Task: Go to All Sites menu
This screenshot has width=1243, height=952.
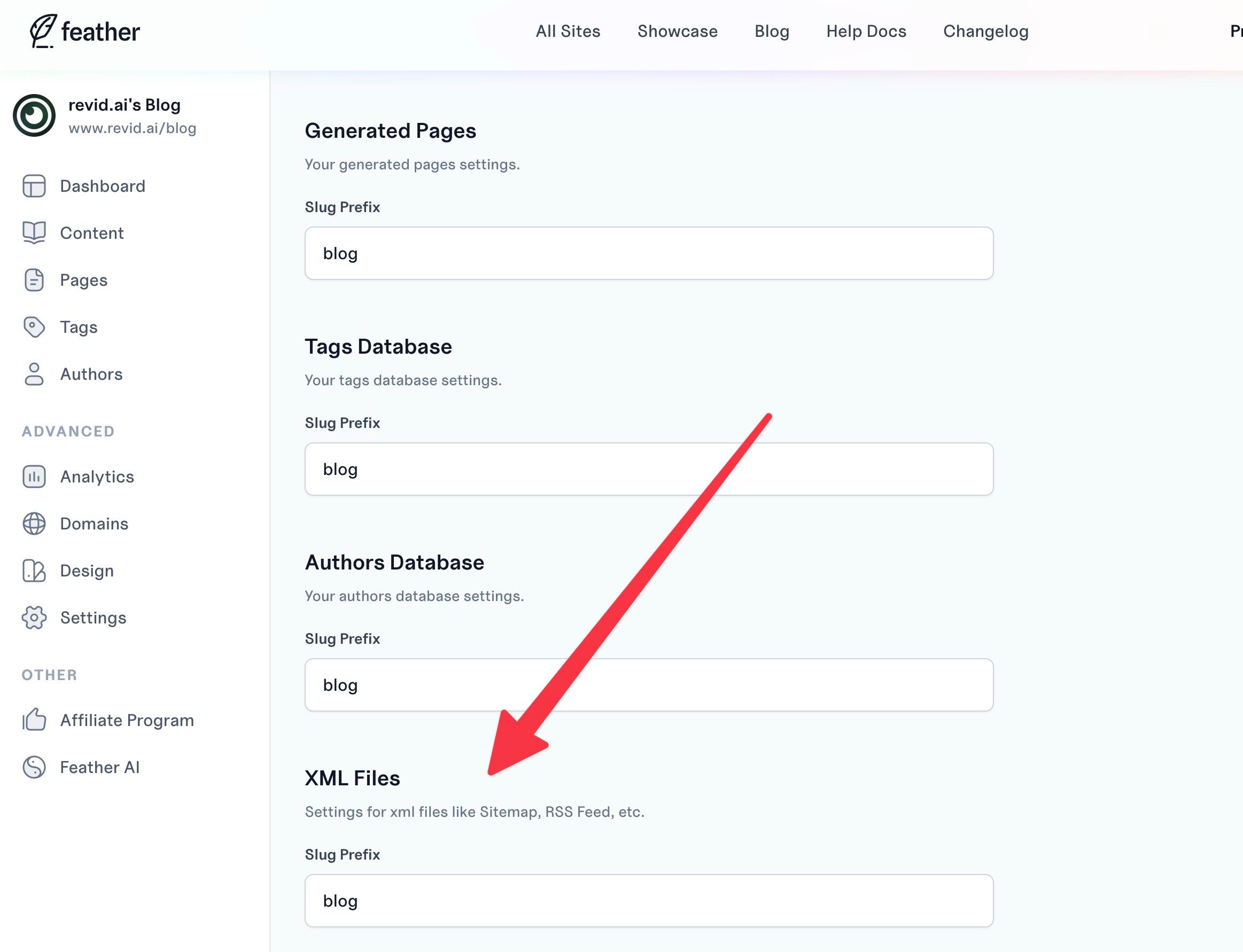Action: pos(568,31)
